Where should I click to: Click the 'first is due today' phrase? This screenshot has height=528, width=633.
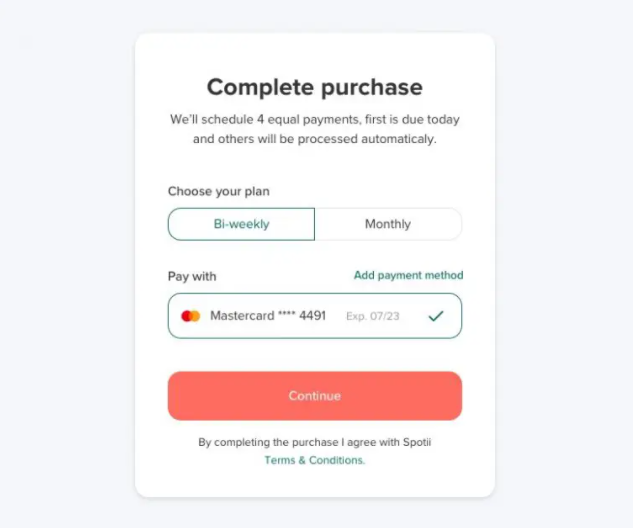pos(412,120)
